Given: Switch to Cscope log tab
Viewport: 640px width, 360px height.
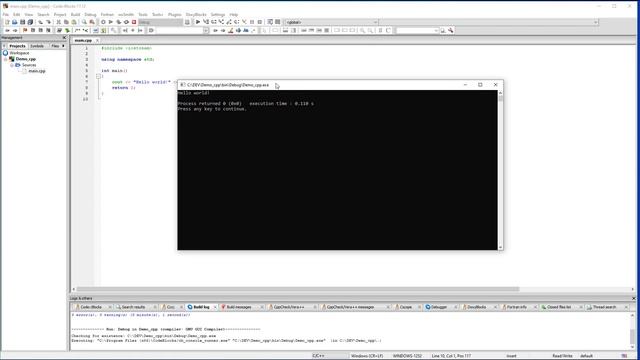Looking at the screenshot, I should click(x=405, y=307).
